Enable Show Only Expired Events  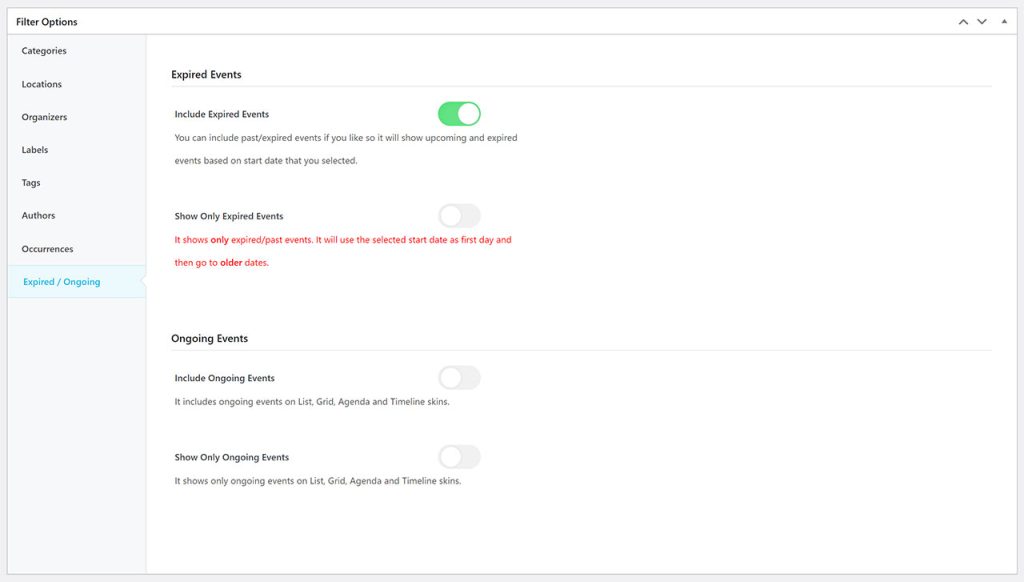459,215
